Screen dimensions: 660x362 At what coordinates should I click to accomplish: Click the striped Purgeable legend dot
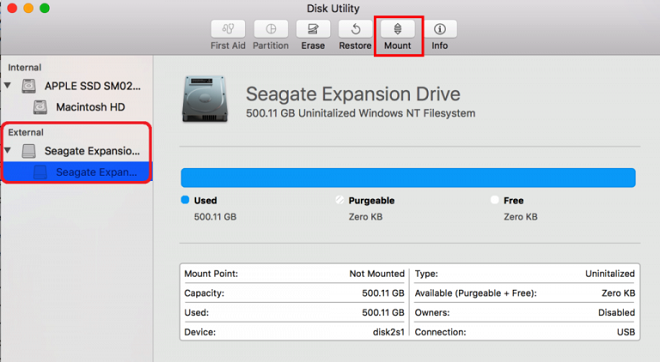click(340, 200)
